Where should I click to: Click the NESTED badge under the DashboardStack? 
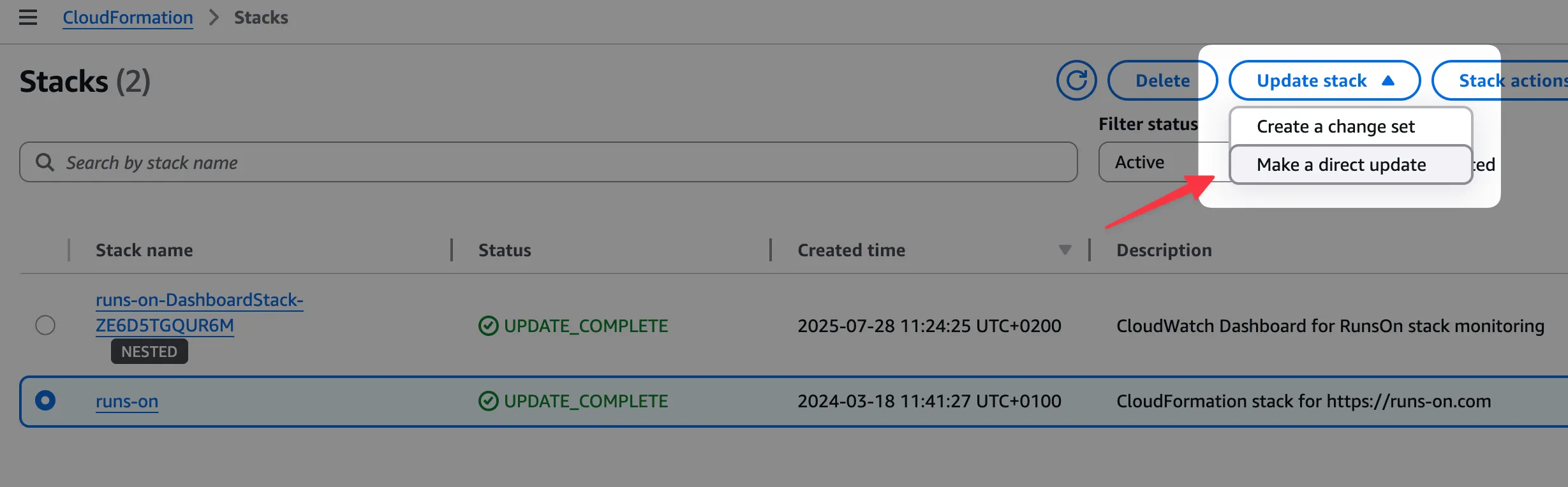pyautogui.click(x=149, y=351)
